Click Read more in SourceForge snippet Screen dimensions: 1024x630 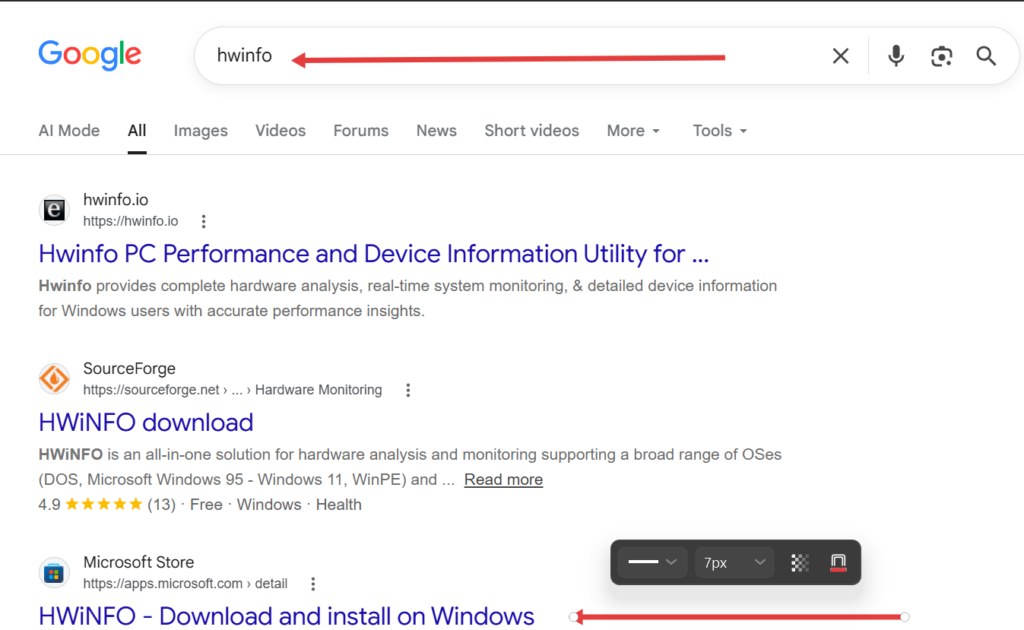click(504, 480)
